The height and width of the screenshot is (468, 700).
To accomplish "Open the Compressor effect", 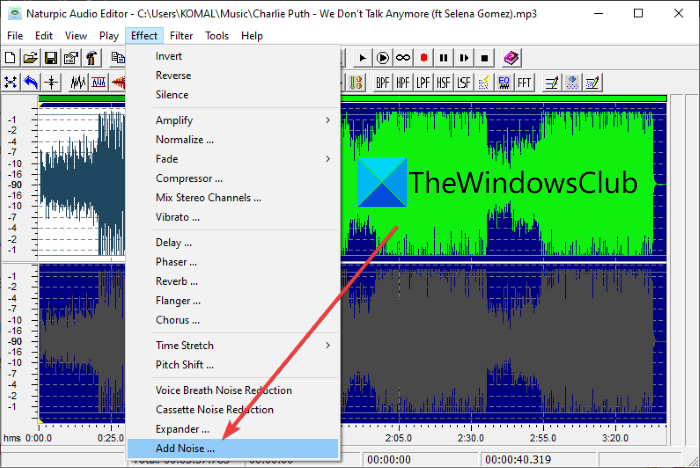I will pos(233,178).
